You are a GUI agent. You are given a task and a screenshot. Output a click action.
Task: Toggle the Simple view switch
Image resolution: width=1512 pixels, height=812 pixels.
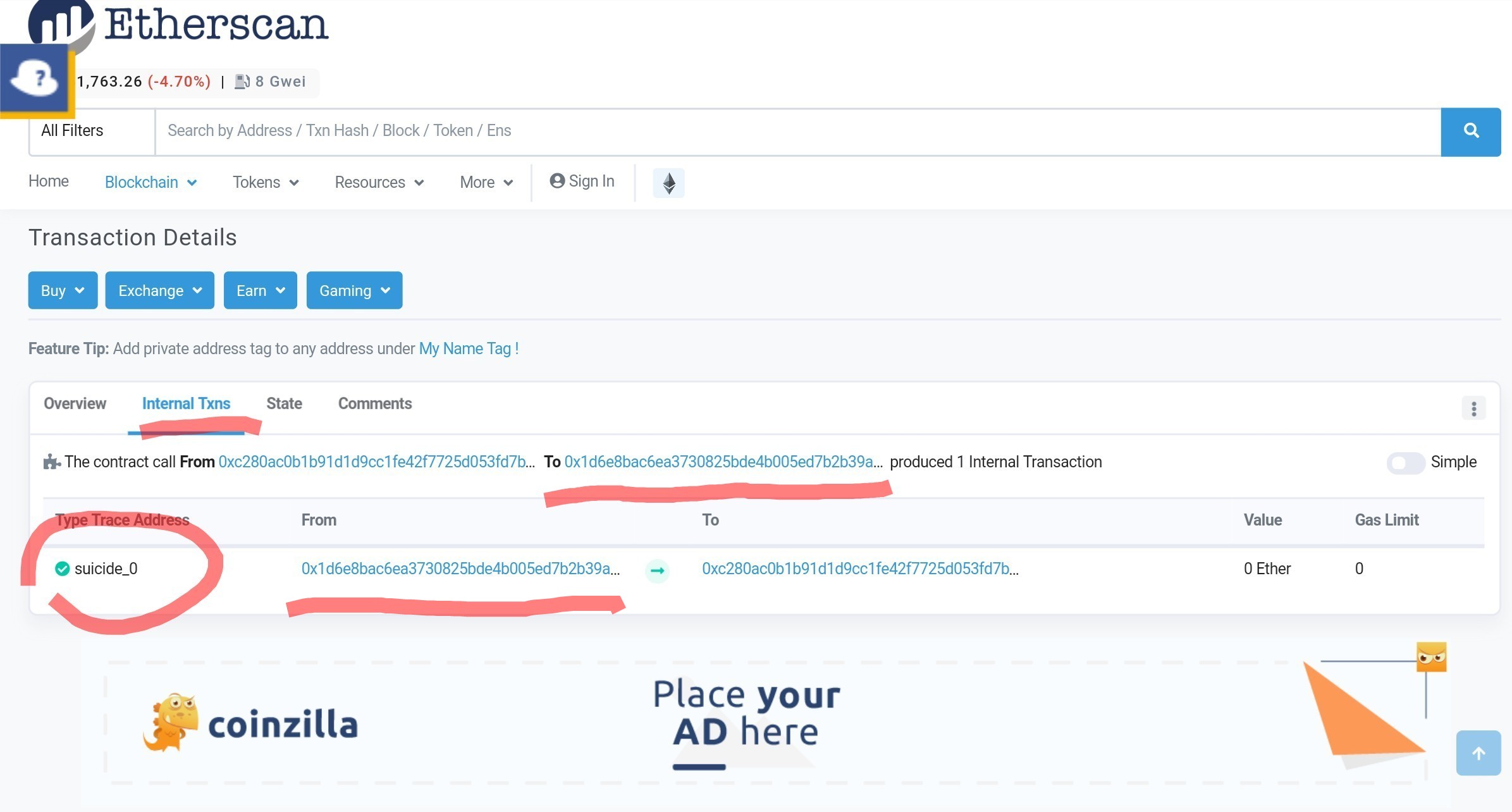tap(1405, 463)
